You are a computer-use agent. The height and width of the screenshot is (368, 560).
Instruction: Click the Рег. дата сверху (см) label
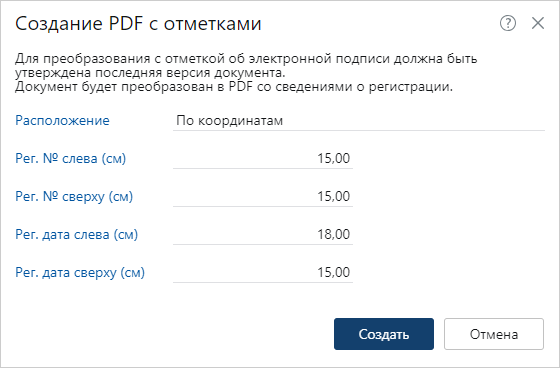80,273
